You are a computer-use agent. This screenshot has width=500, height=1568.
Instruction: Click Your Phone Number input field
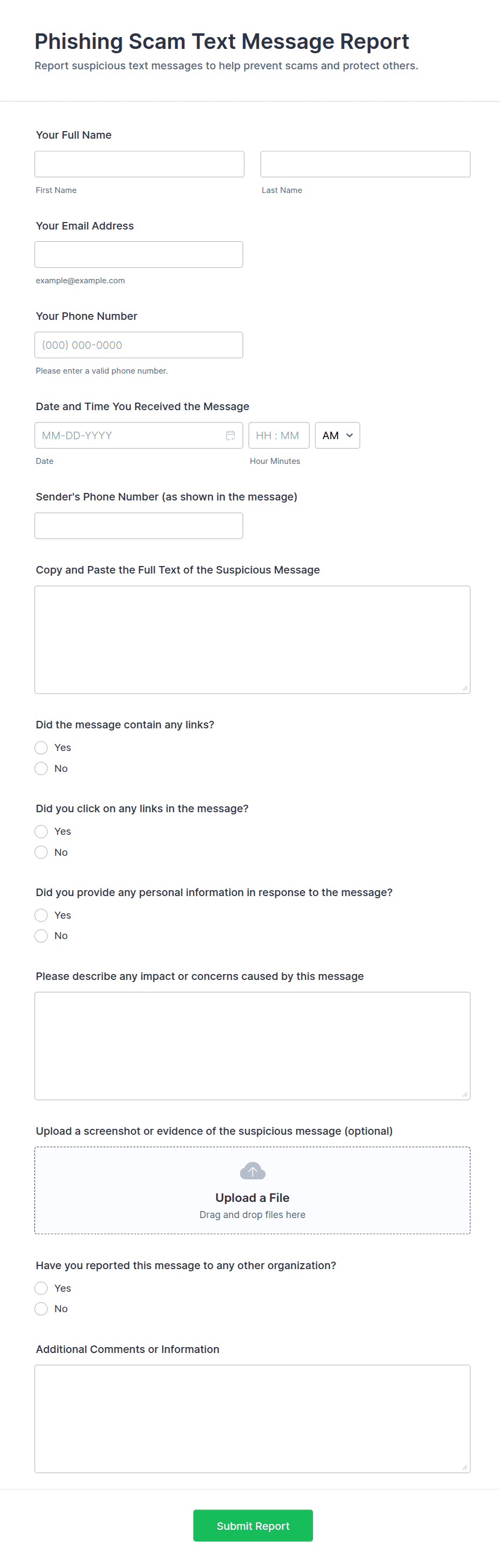139,345
